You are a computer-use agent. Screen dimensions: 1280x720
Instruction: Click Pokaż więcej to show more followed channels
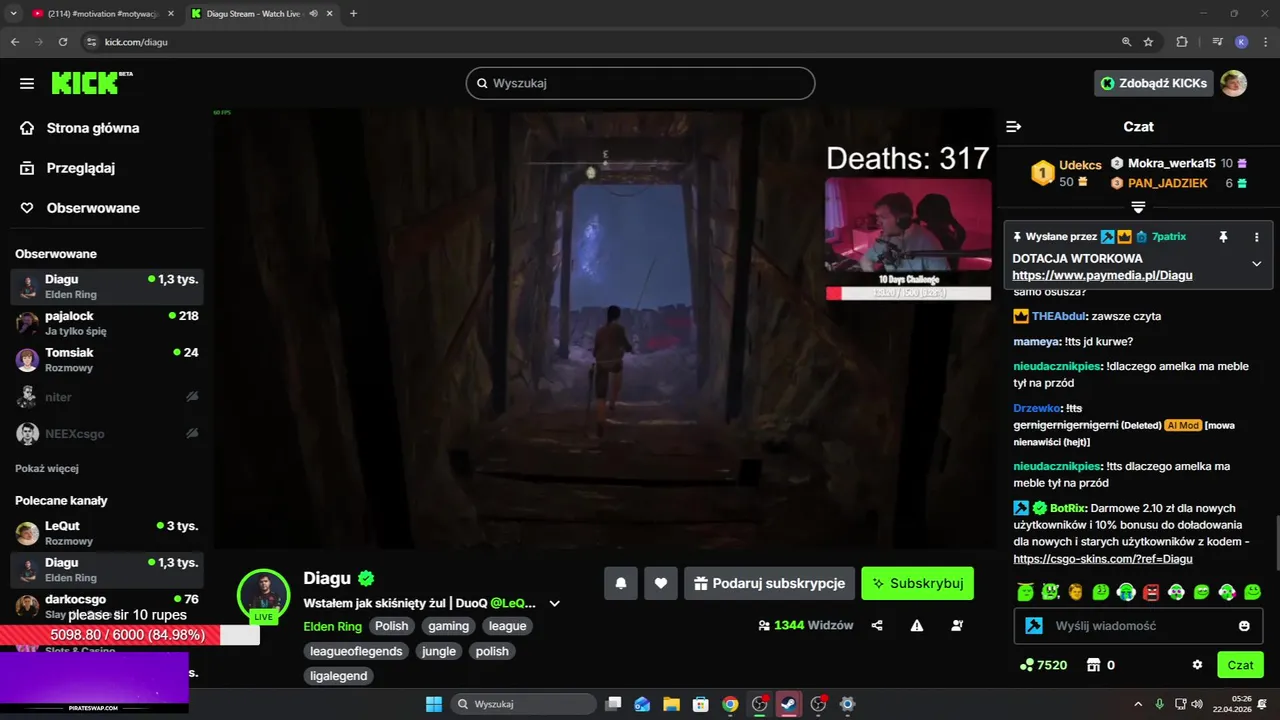coord(47,468)
